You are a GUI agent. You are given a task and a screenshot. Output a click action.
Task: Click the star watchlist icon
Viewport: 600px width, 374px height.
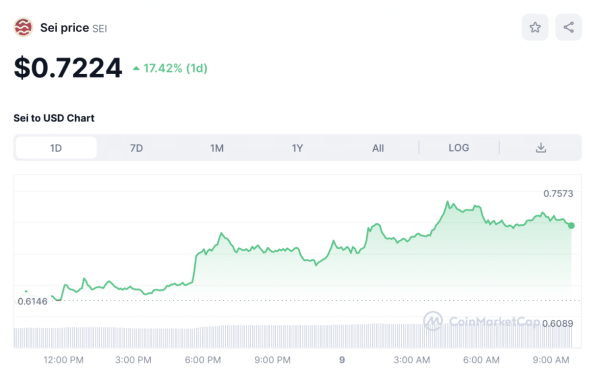pos(535,27)
